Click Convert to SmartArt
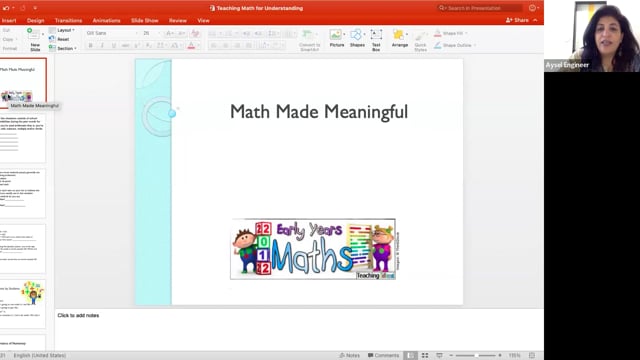The height and width of the screenshot is (360, 640). pyautogui.click(x=309, y=40)
